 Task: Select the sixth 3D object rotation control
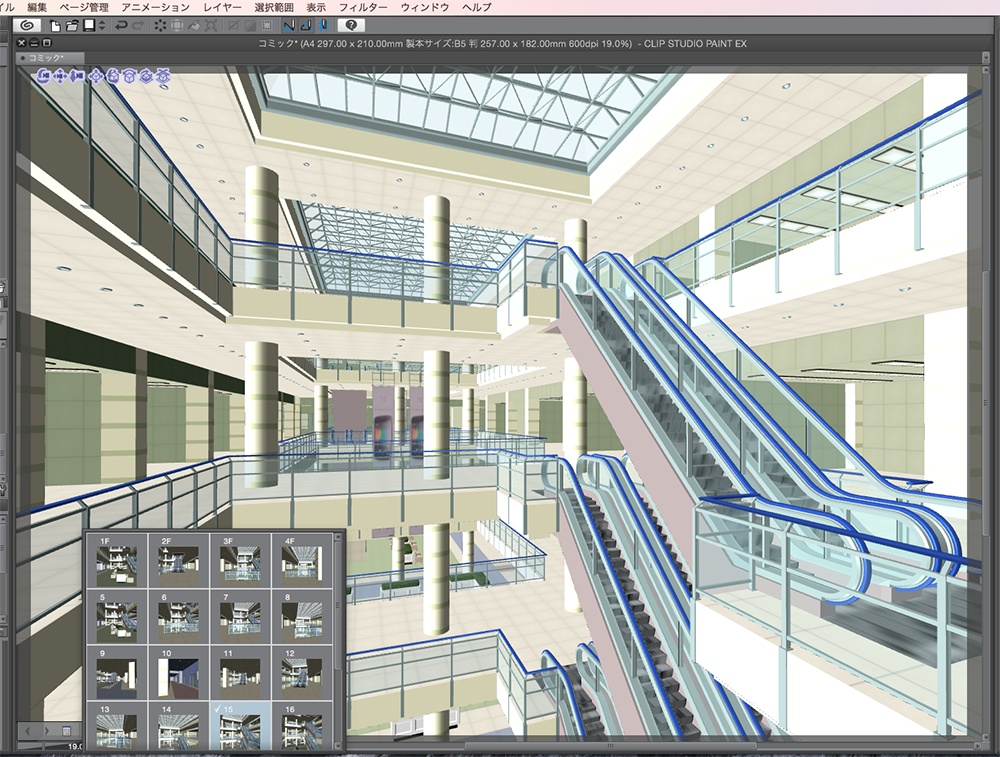pyautogui.click(x=129, y=77)
